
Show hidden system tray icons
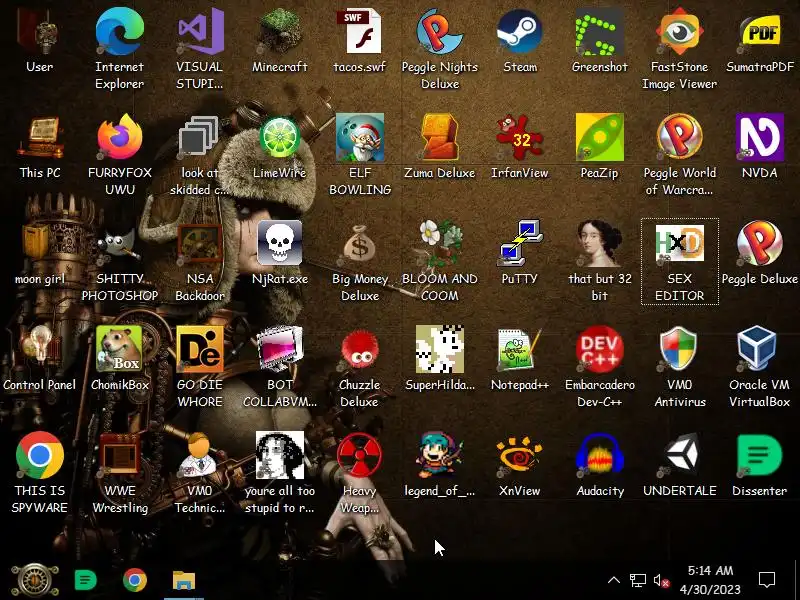pyautogui.click(x=614, y=580)
